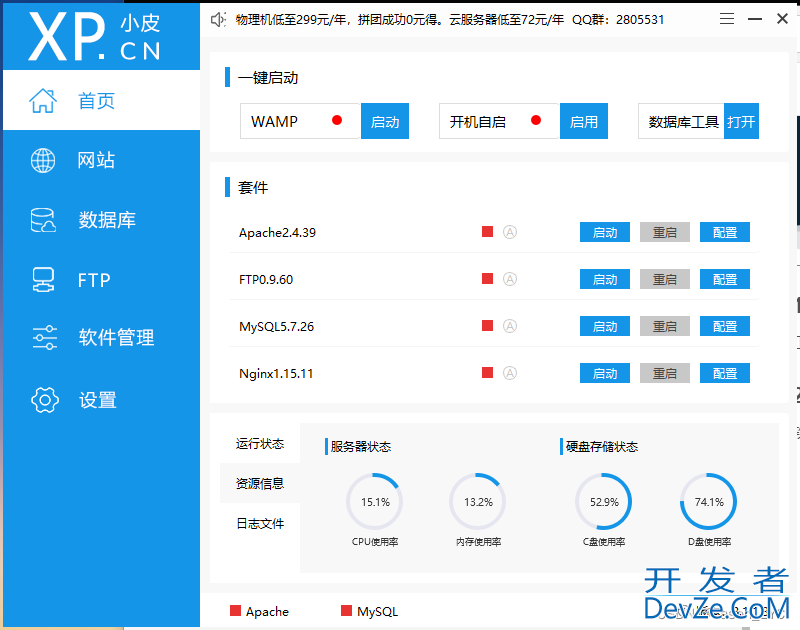This screenshot has height=630, width=800.
Task: Open 软件管理 software management
Action: click(x=102, y=337)
